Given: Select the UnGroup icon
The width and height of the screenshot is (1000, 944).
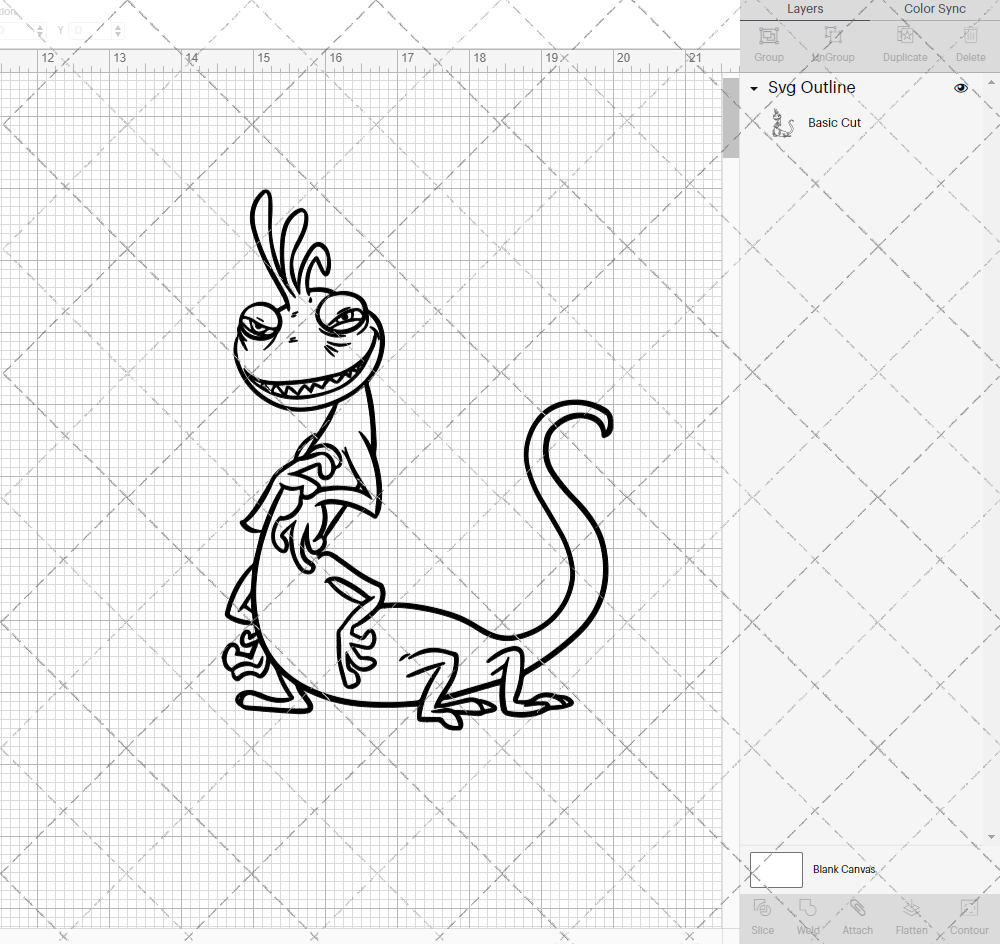Looking at the screenshot, I should pyautogui.click(x=832, y=43).
